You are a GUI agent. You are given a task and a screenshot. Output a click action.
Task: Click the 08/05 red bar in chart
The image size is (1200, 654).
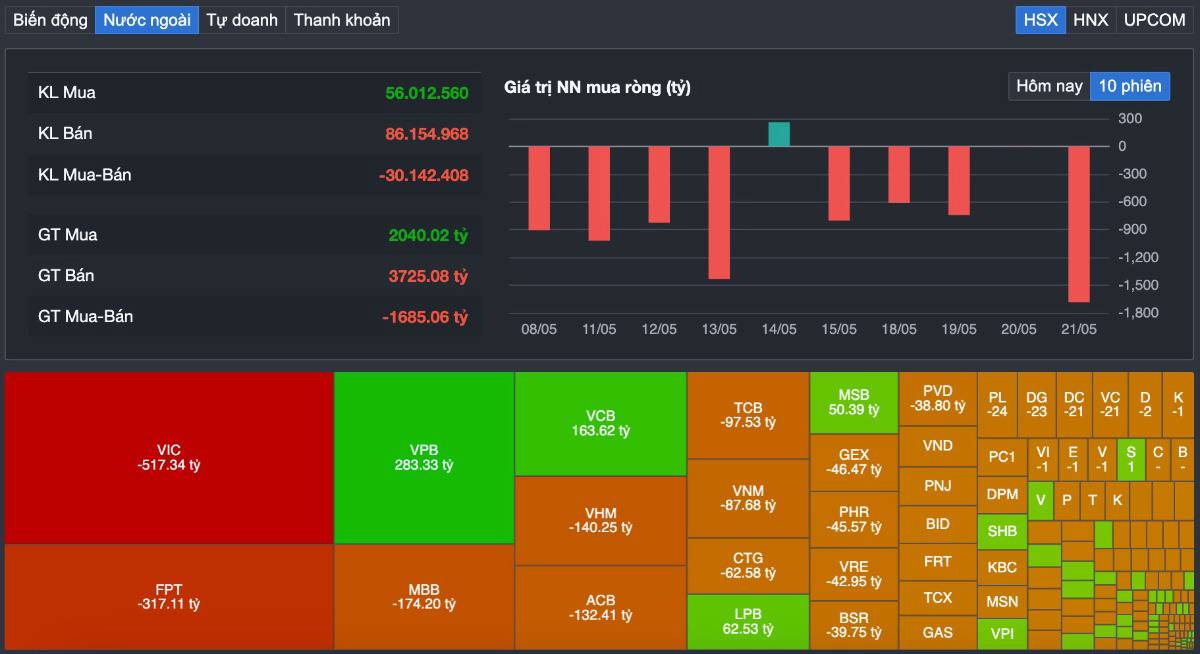(x=539, y=188)
